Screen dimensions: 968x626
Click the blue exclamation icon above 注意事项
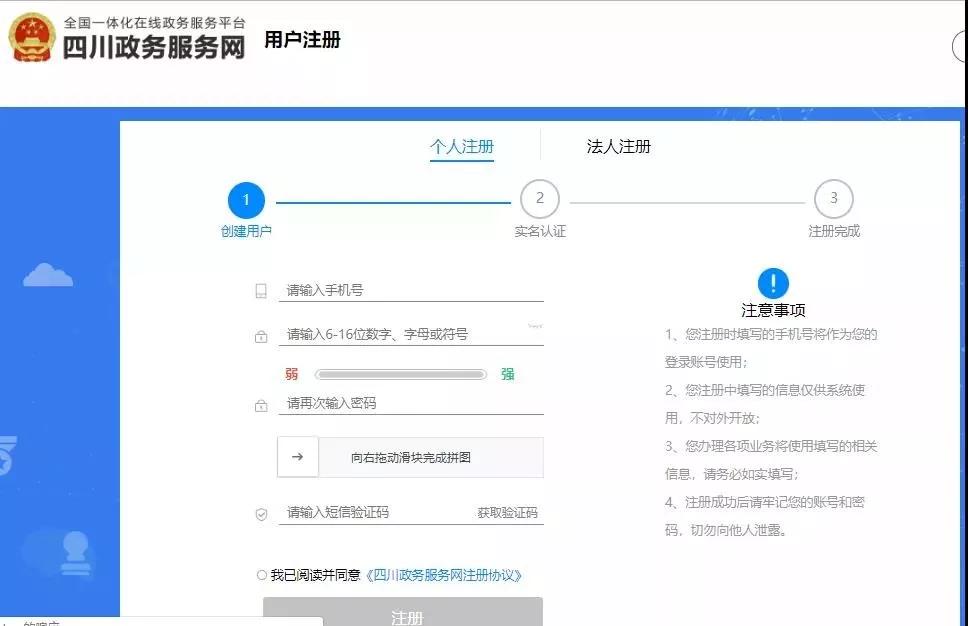pyautogui.click(x=771, y=281)
